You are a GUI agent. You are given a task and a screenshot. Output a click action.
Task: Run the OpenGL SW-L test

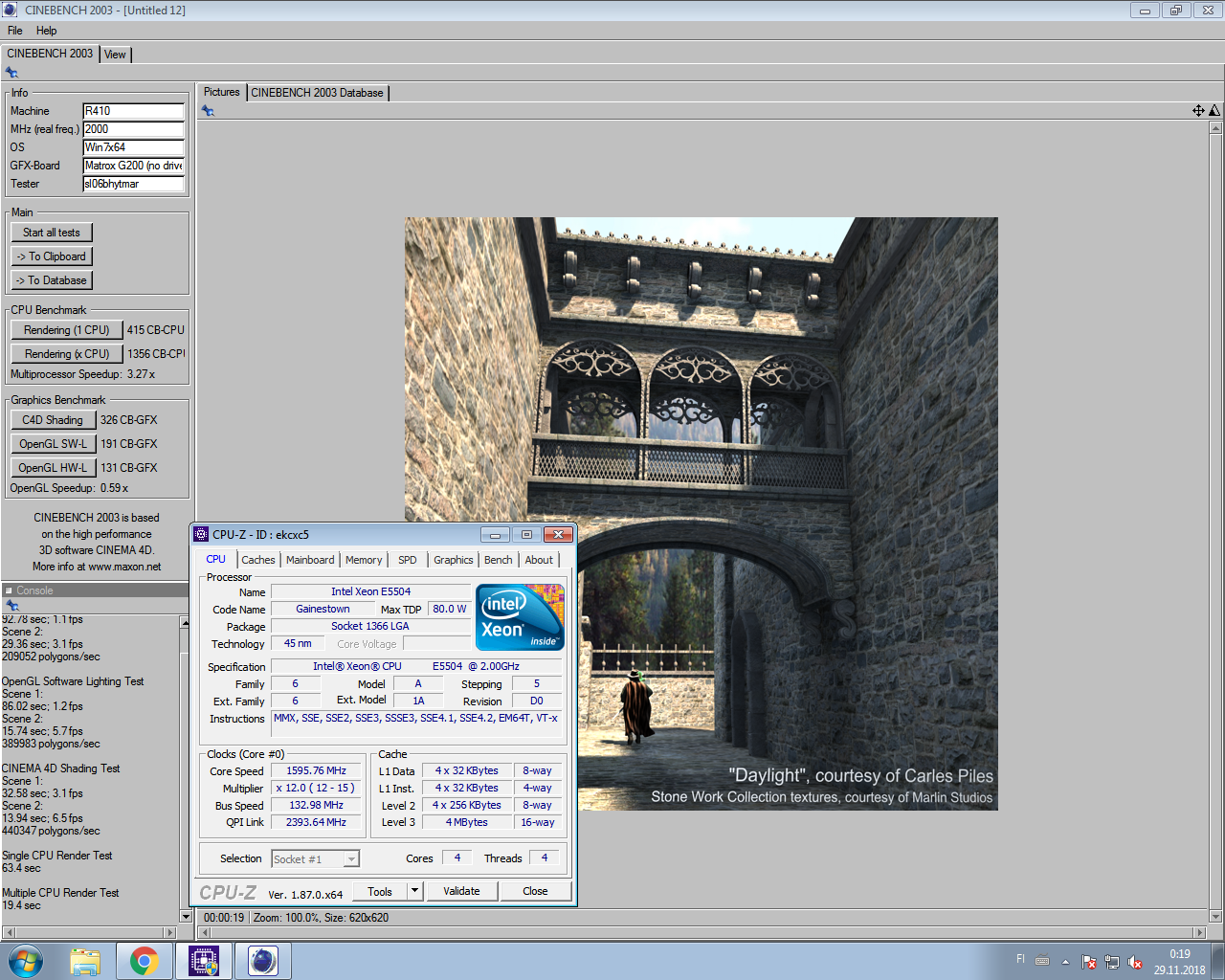click(x=53, y=444)
